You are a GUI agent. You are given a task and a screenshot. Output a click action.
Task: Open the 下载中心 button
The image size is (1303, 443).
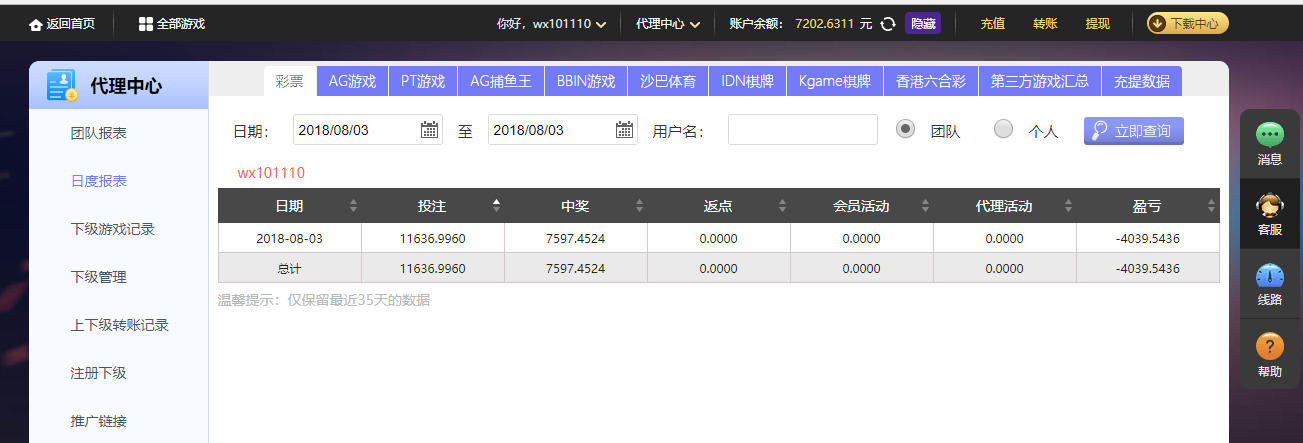(1187, 24)
